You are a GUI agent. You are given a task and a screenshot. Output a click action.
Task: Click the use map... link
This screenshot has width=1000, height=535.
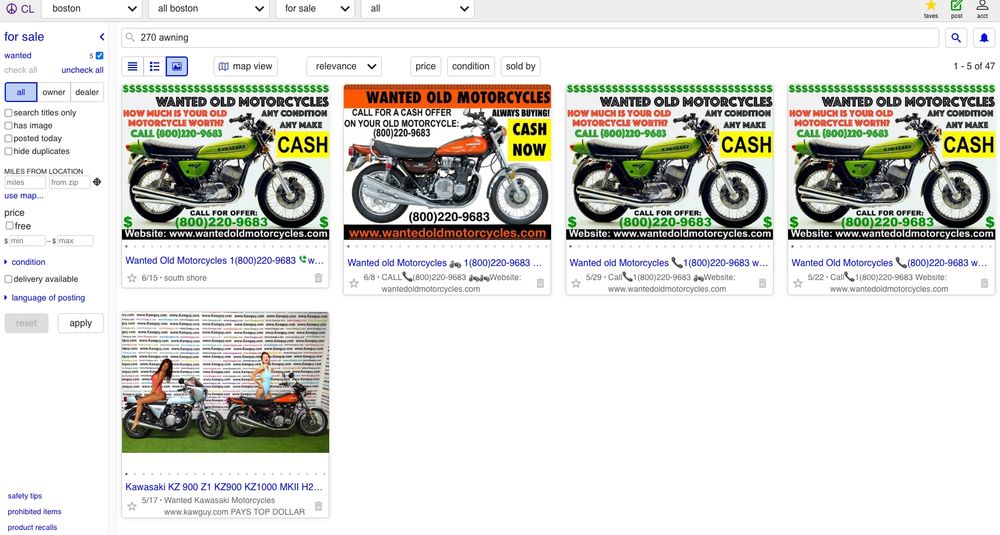click(x=24, y=196)
